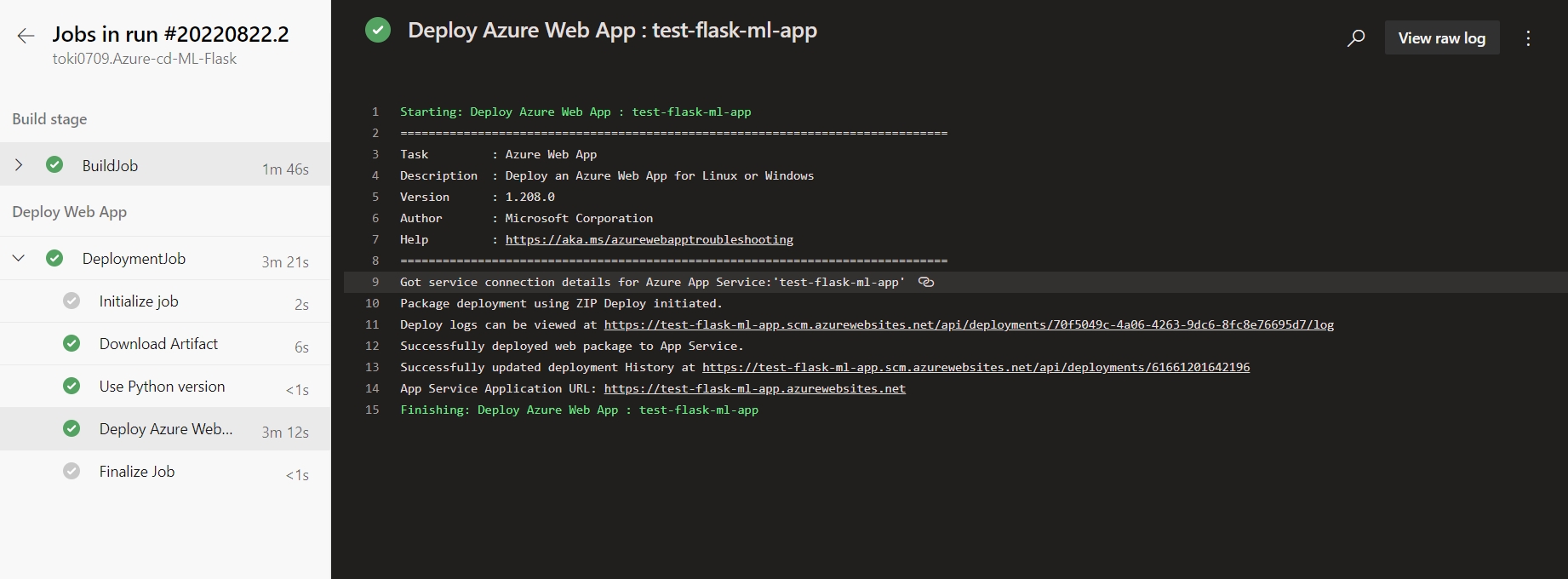Click the Description log line

[607, 175]
